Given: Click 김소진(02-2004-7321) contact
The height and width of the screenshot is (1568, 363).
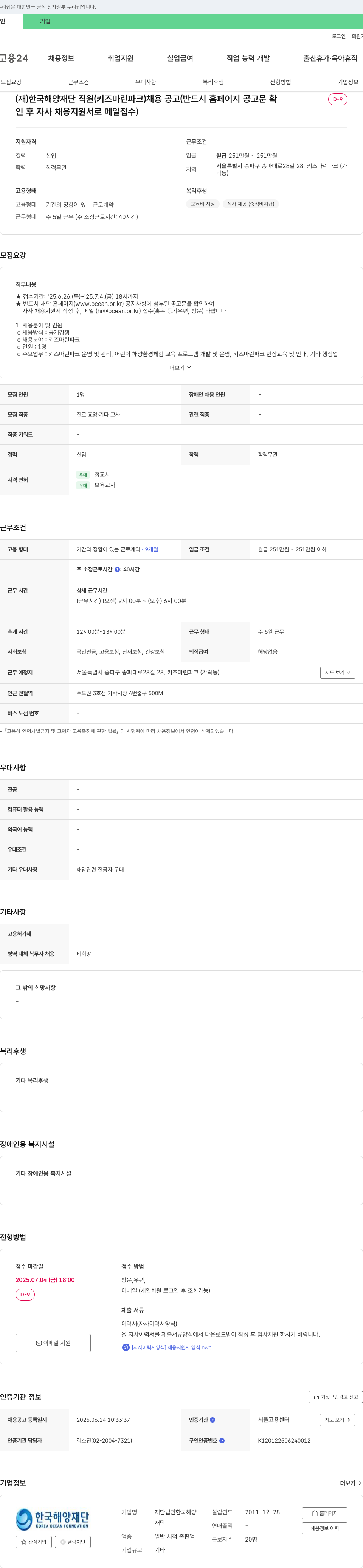Looking at the screenshot, I should (x=104, y=1441).
